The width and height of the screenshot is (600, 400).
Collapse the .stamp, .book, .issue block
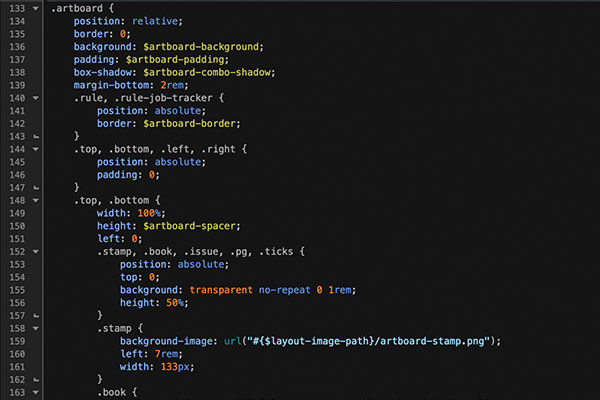coord(36,251)
